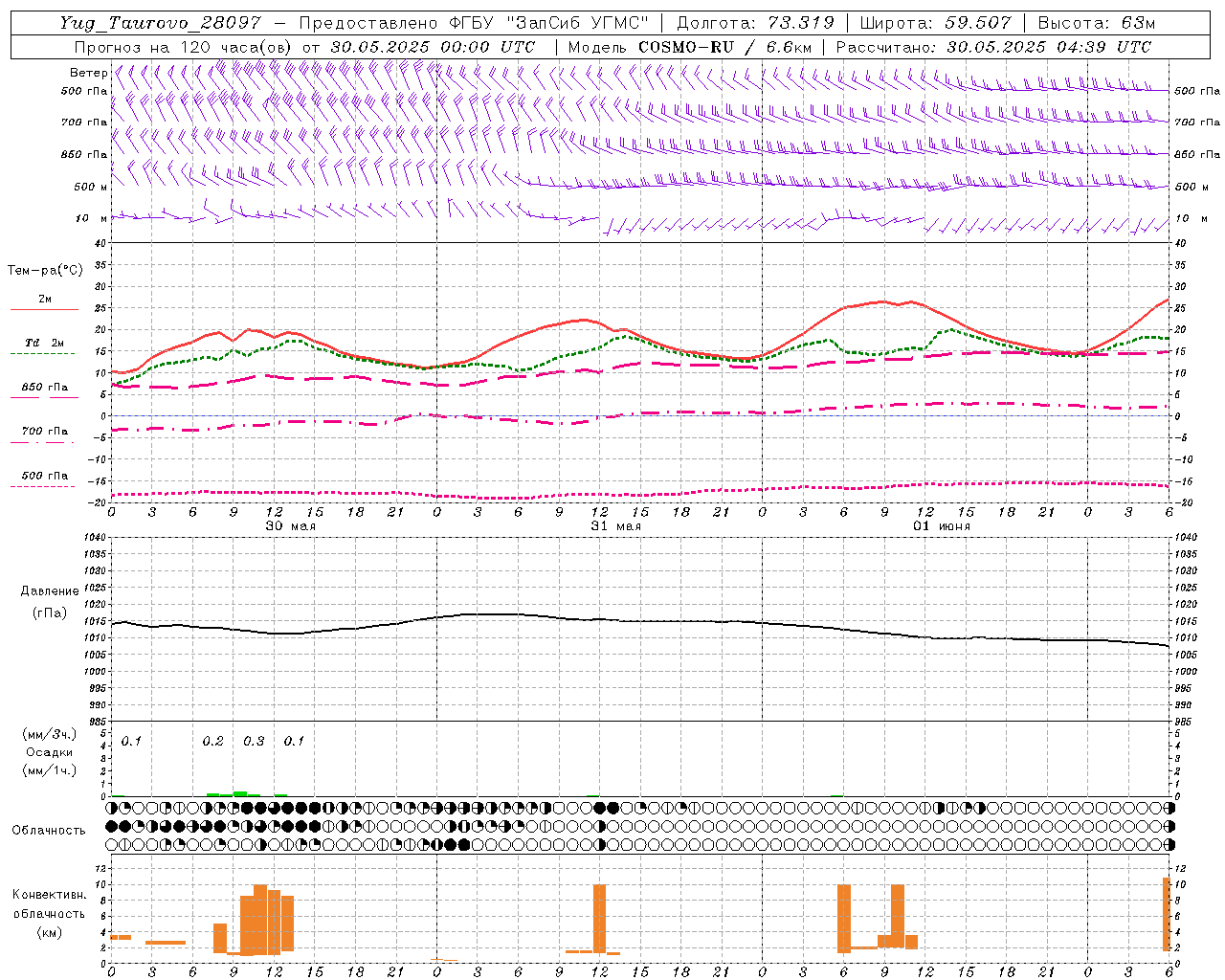Click the Осадки precipitation label
Screen dimensions: 1225x980
pyautogui.click(x=50, y=752)
